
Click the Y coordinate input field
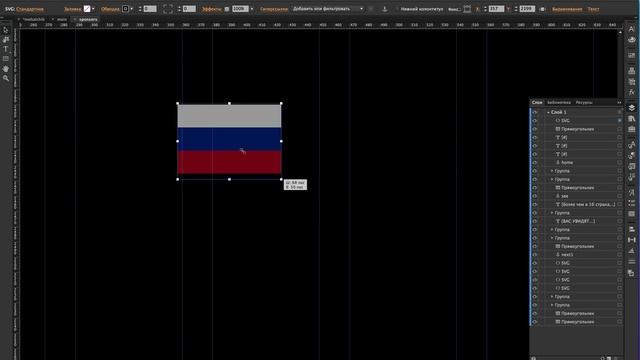pos(527,9)
